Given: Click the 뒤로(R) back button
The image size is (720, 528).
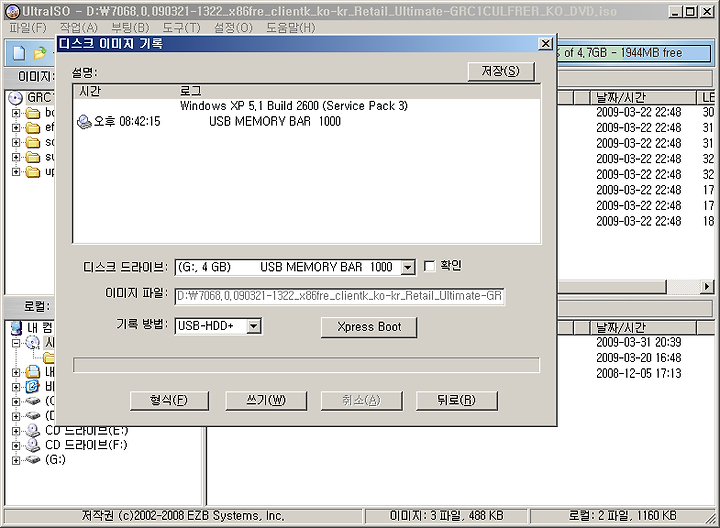Looking at the screenshot, I should pos(456,400).
